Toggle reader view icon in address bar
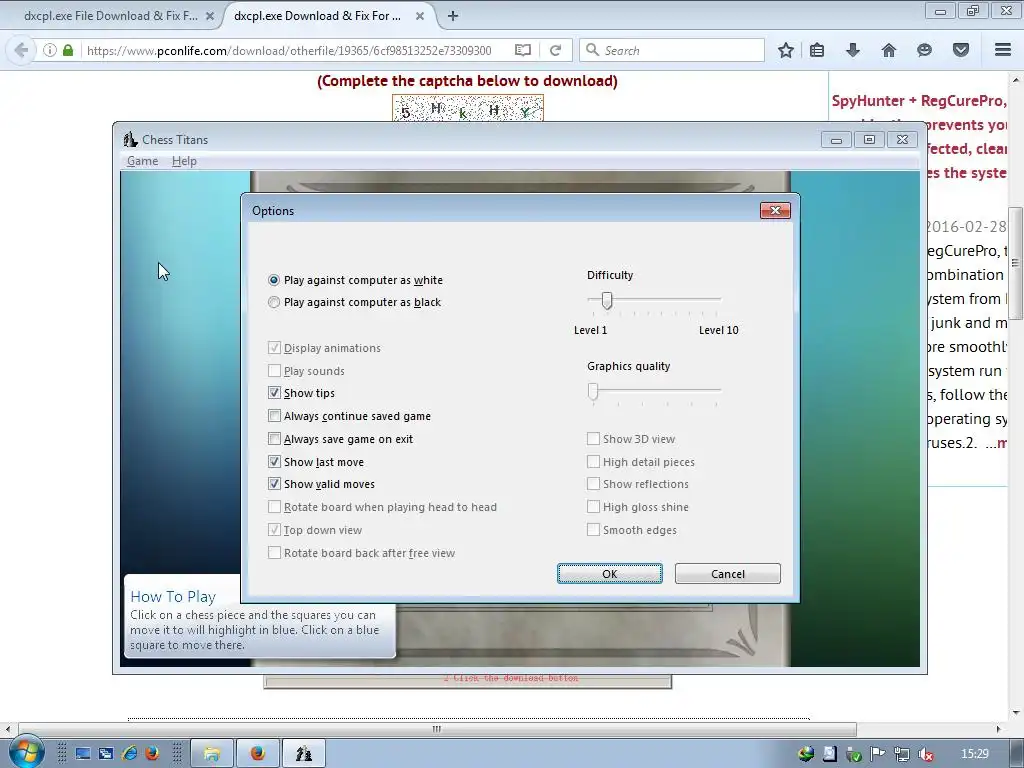Image resolution: width=1024 pixels, height=768 pixels. [522, 50]
